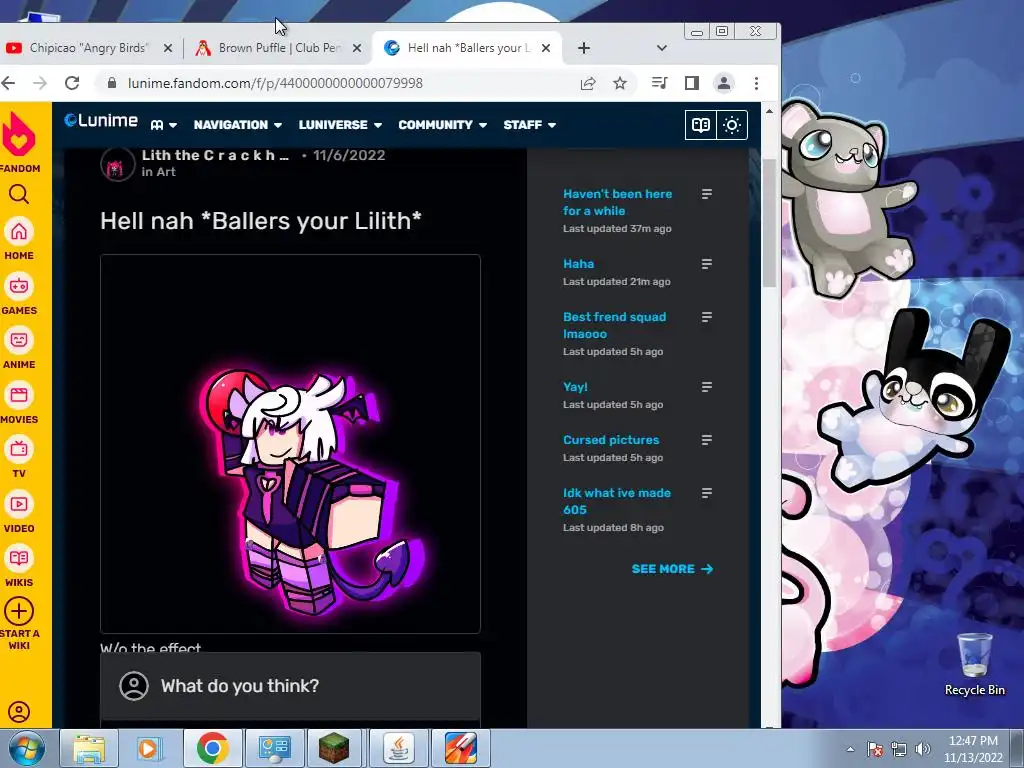The height and width of the screenshot is (768, 1024).
Task: Open Java app on taskbar
Action: 399,748
